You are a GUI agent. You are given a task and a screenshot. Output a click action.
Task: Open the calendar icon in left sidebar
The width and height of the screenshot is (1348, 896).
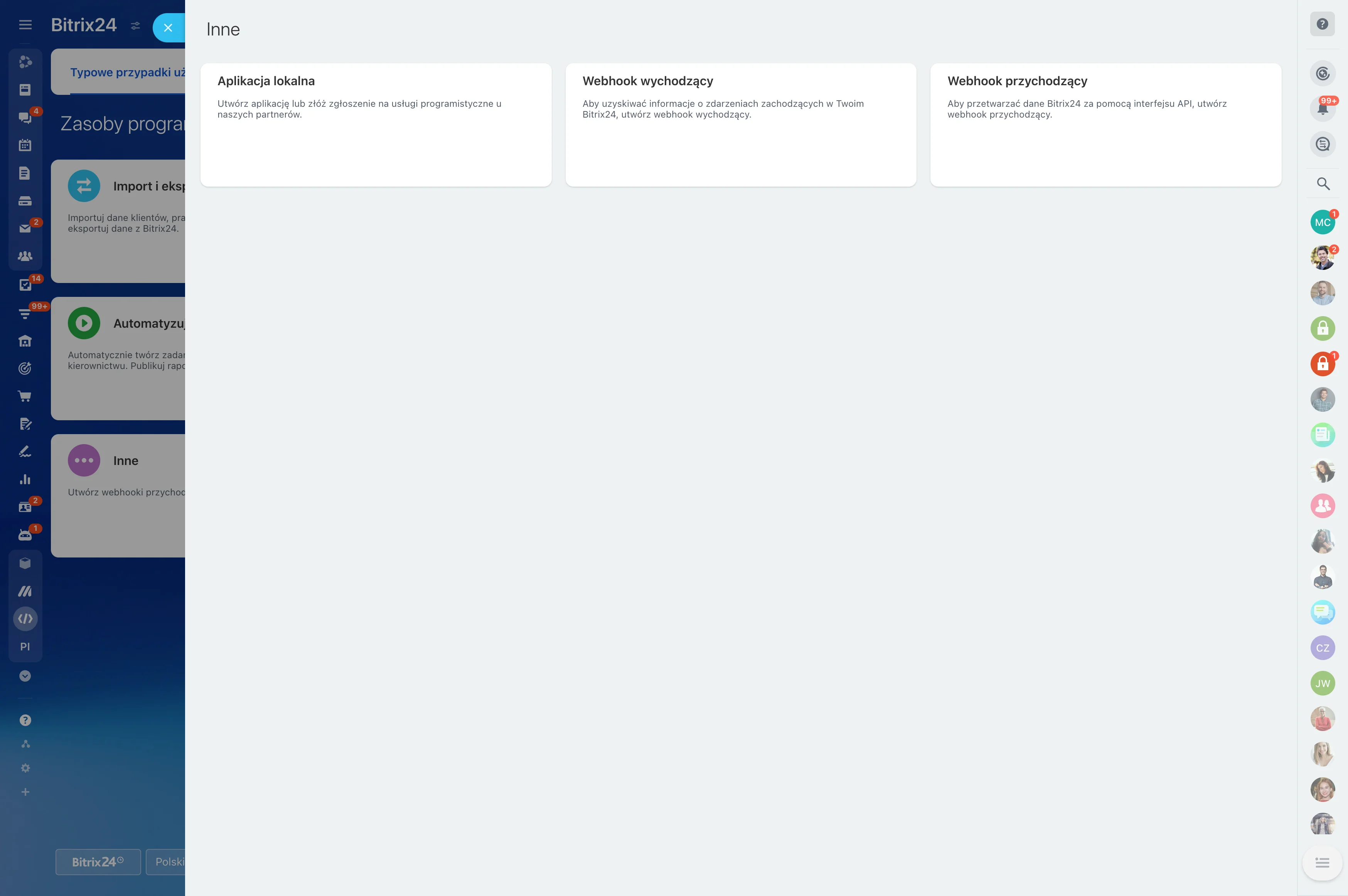click(x=25, y=145)
